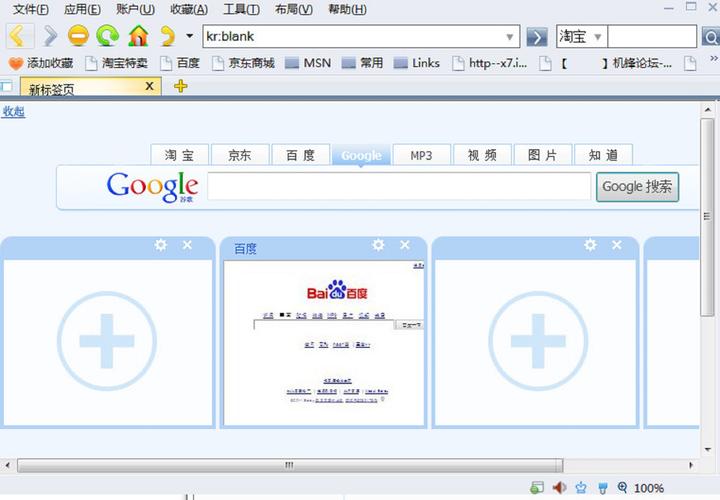Click the green popup blocker status icon
Screen dimensions: 720x500
click(x=537, y=487)
